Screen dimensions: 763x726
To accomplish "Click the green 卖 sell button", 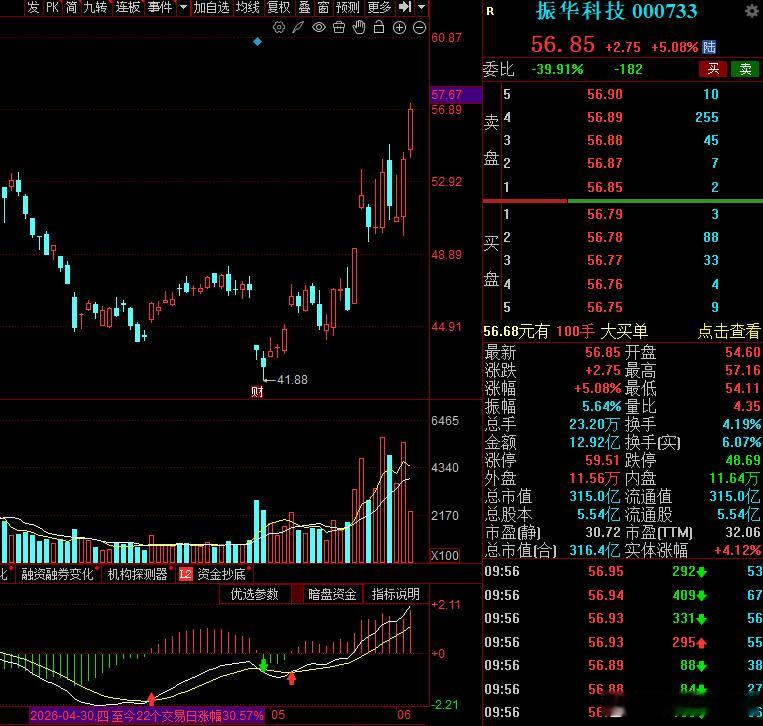I will 745,69.
